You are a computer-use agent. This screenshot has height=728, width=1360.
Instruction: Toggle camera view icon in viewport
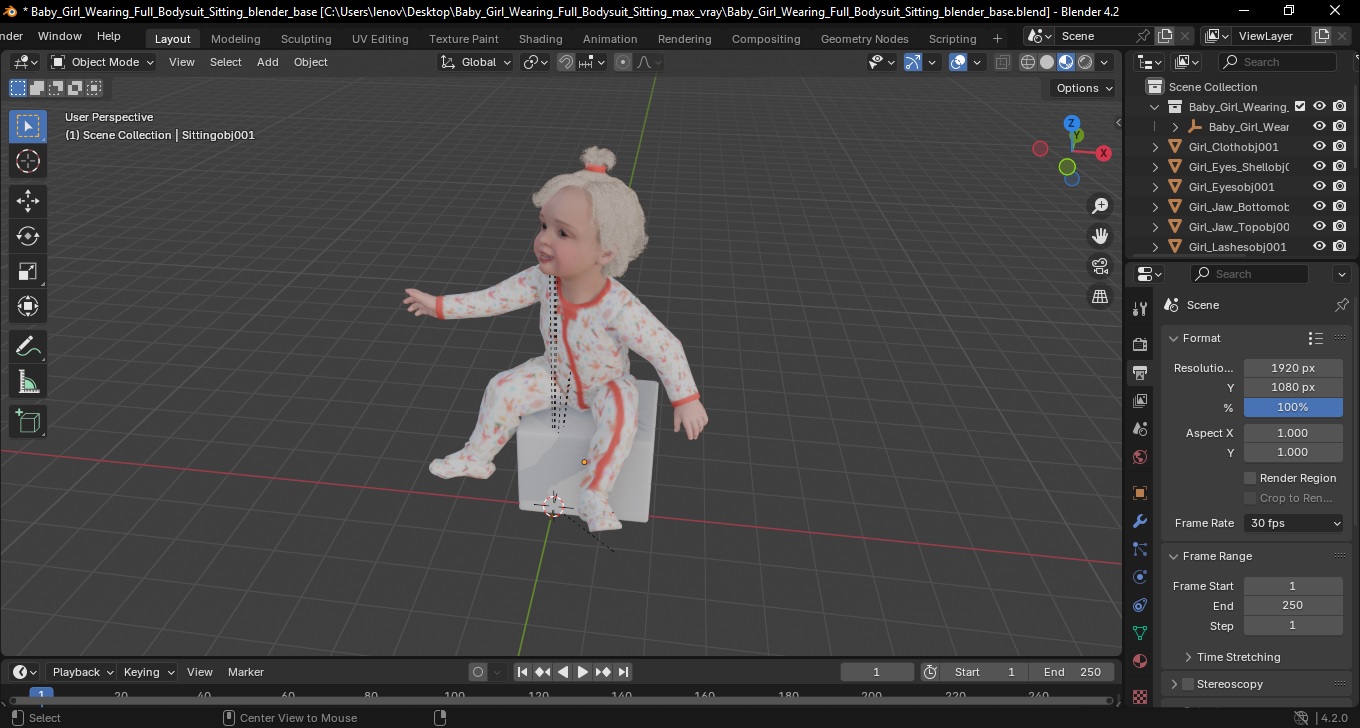click(1100, 266)
